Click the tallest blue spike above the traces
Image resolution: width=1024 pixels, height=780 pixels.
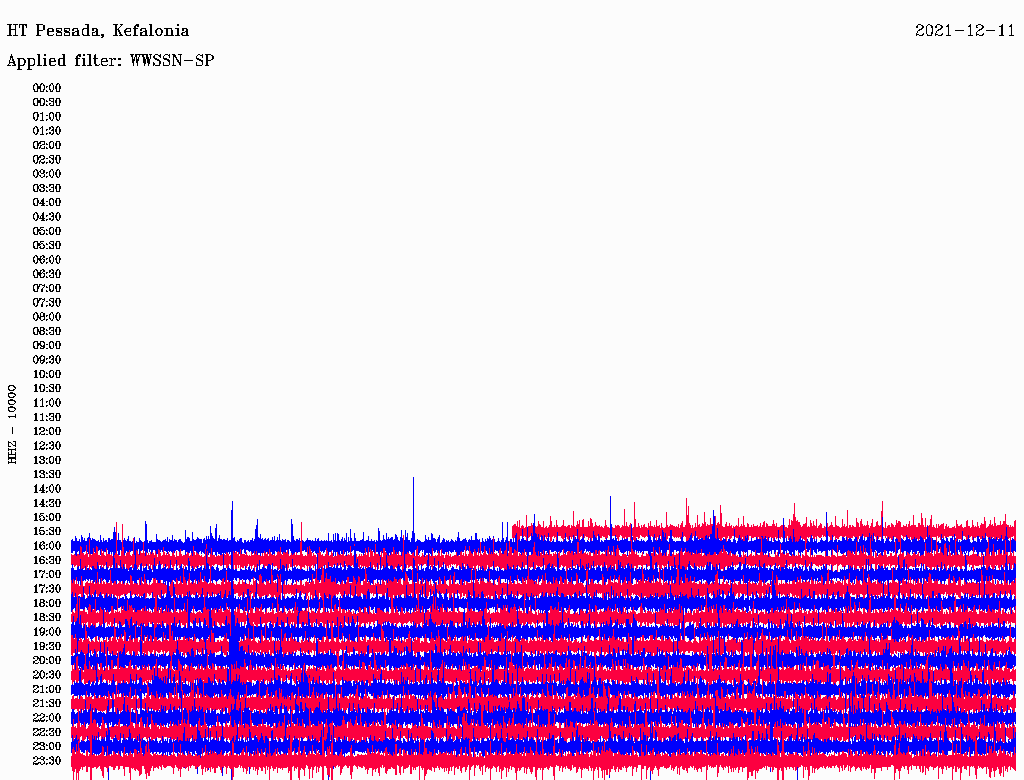(x=413, y=482)
